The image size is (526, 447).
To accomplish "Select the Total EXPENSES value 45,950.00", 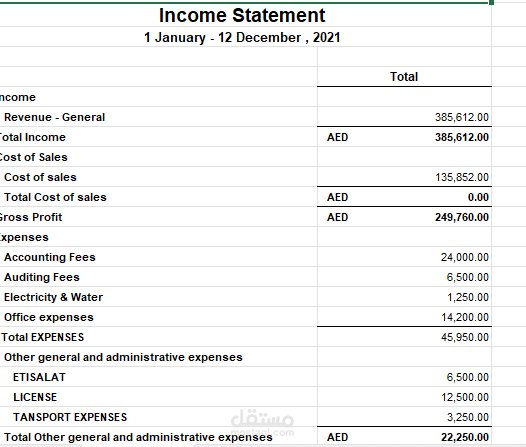I will click(465, 337).
